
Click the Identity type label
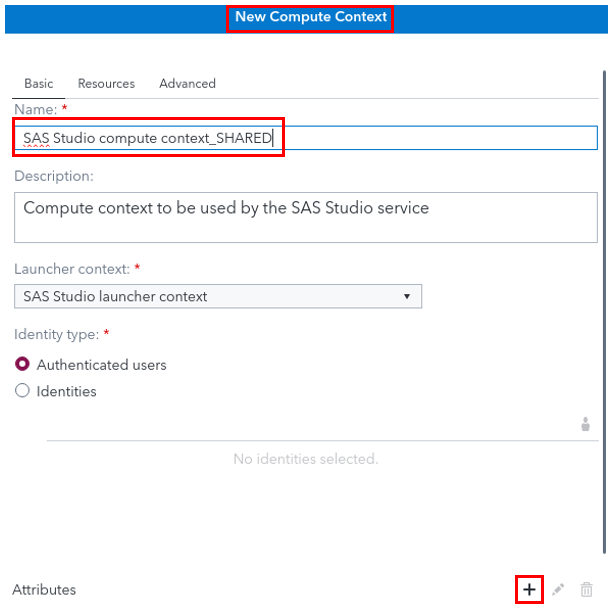point(57,334)
